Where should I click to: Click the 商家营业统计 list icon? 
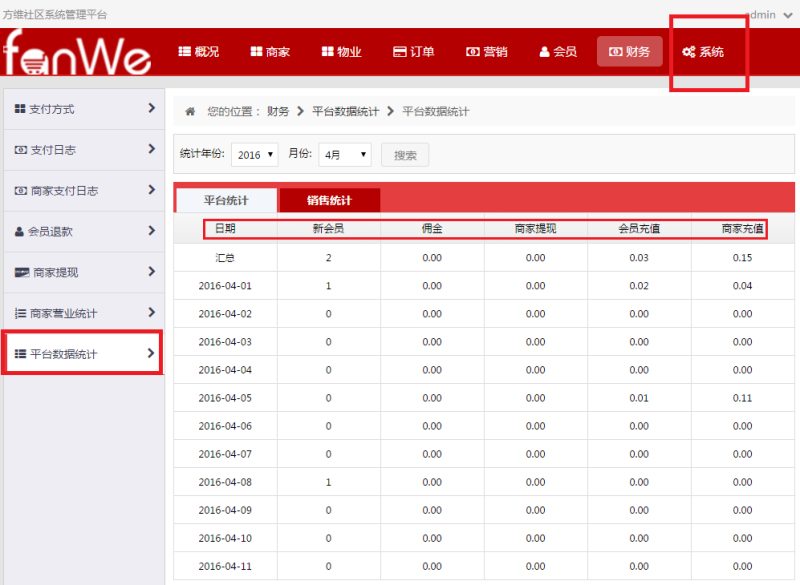point(20,313)
